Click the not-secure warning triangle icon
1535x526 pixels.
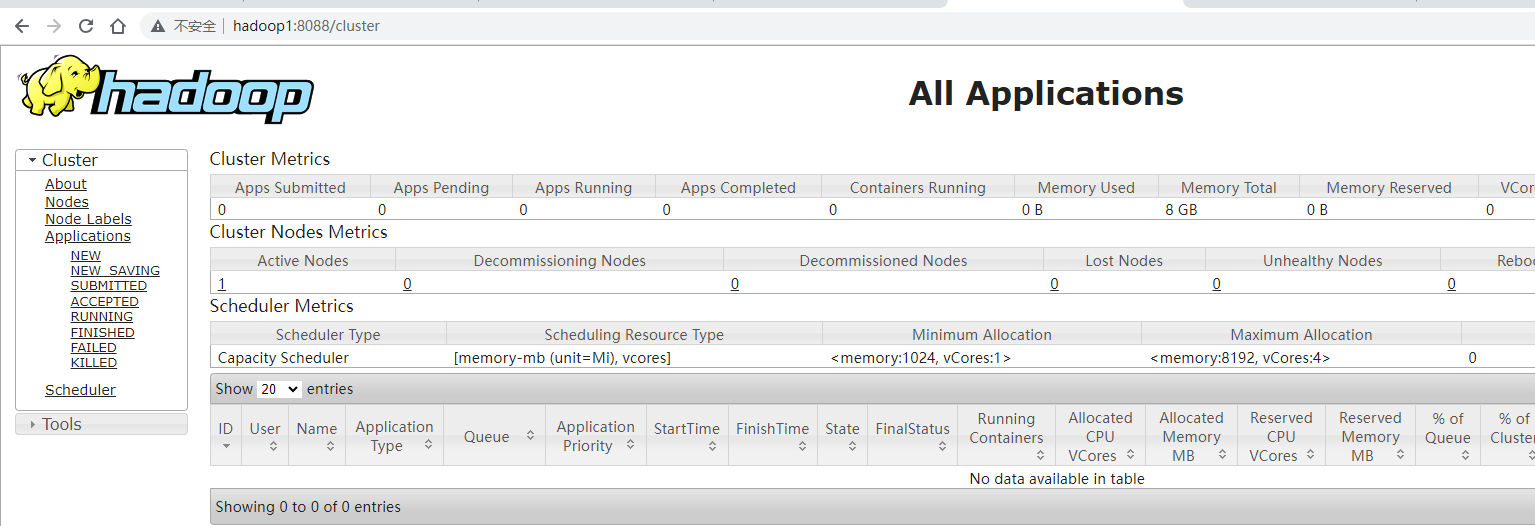[158, 26]
